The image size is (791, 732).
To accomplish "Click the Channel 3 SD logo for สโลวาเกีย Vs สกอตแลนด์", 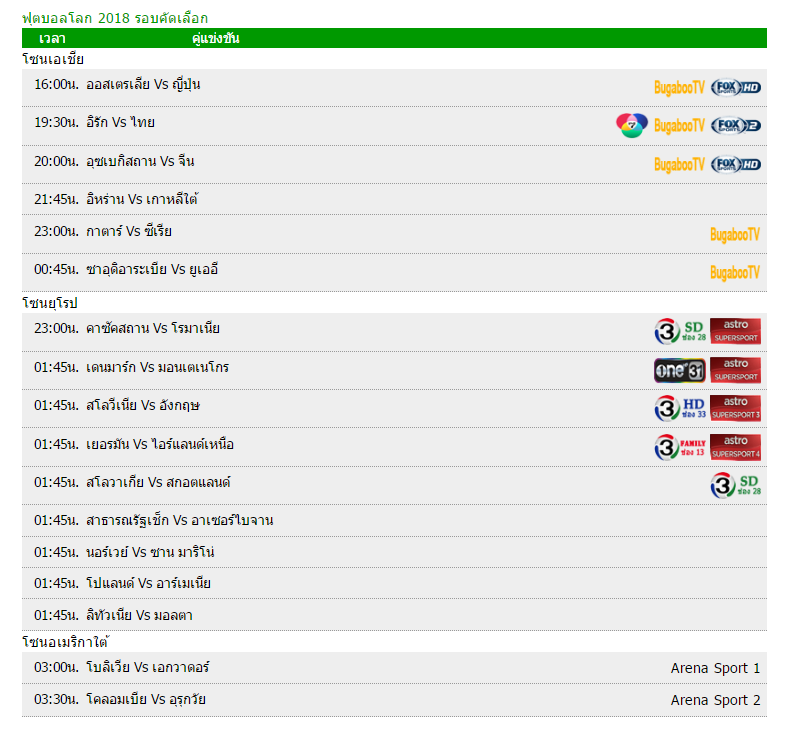I will point(736,485).
